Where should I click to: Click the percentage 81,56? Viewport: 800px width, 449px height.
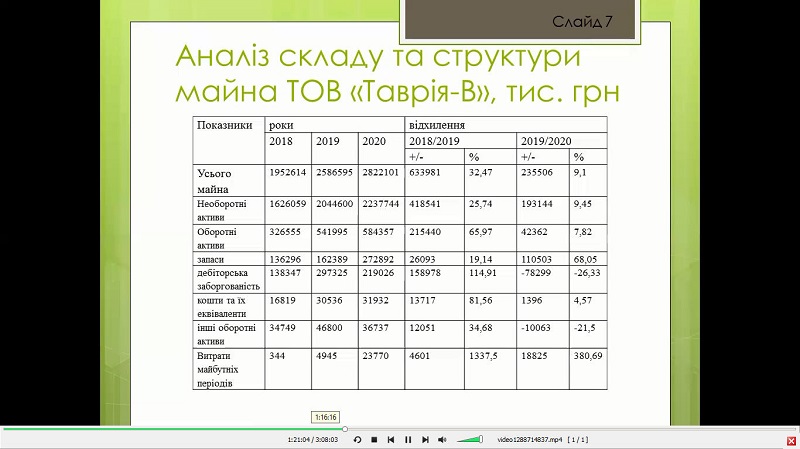(x=481, y=301)
